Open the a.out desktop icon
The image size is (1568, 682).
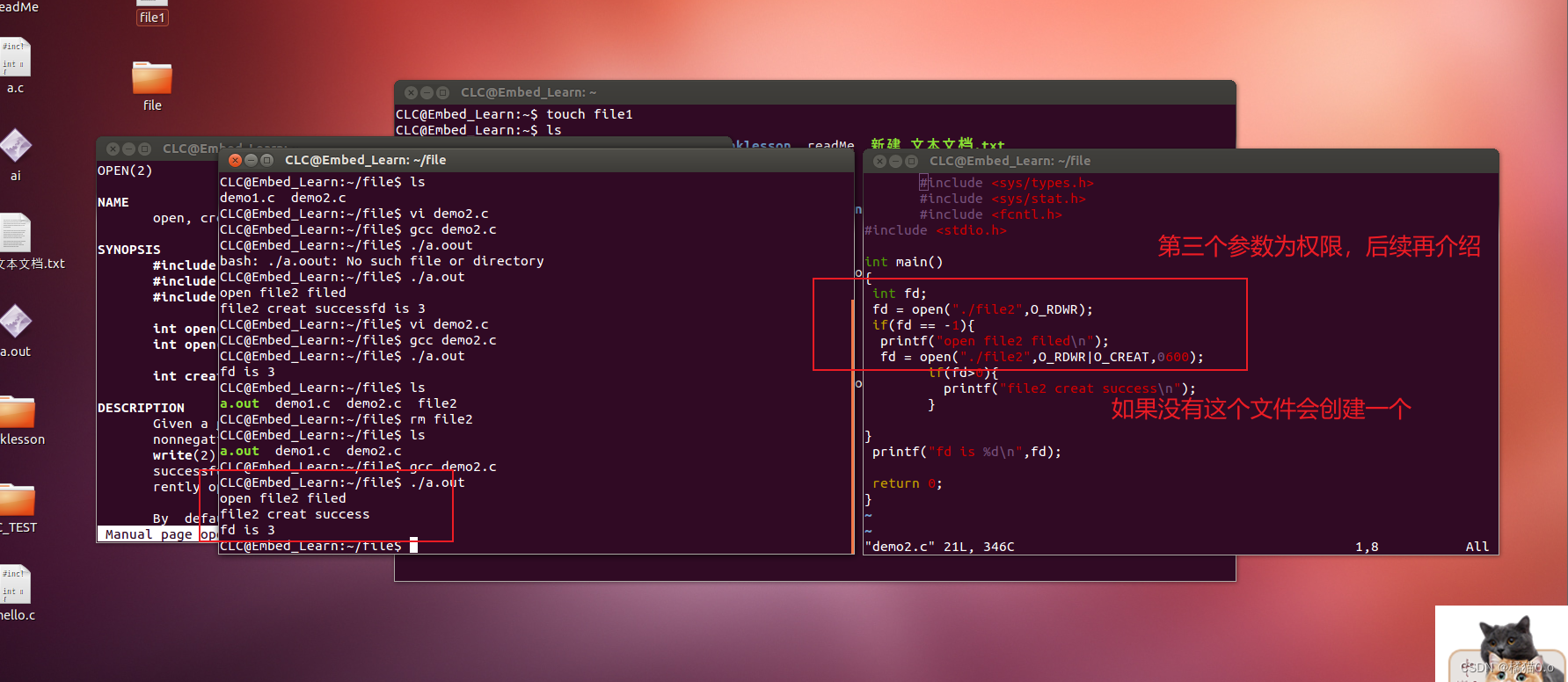[15, 330]
